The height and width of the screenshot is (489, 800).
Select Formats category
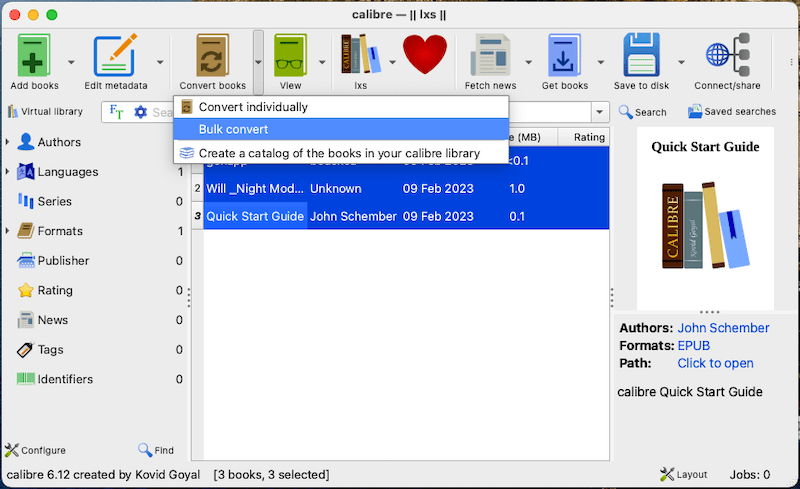click(x=60, y=231)
